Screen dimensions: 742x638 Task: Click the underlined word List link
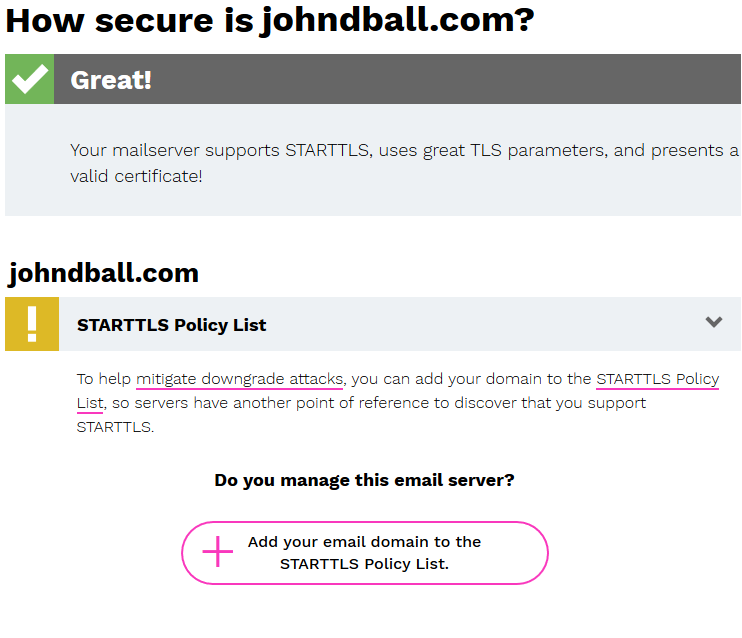tap(89, 403)
